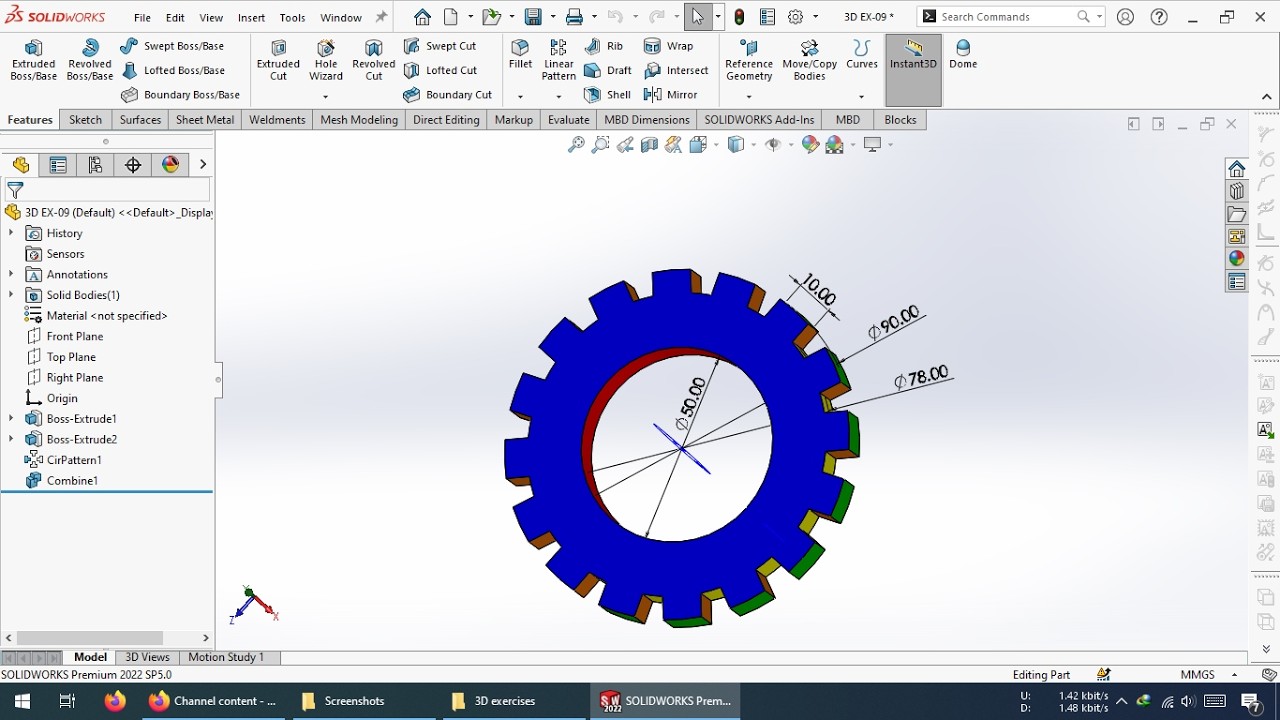Expand the Boss-Extrude2 feature
1280x720 pixels.
[x=11, y=439]
